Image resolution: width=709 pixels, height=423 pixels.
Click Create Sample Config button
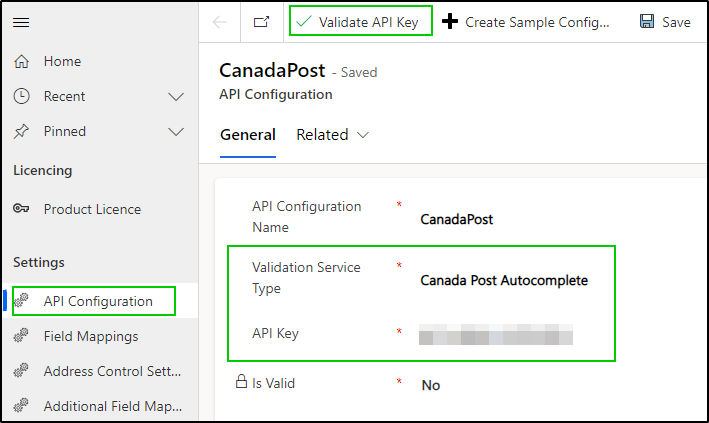526,22
